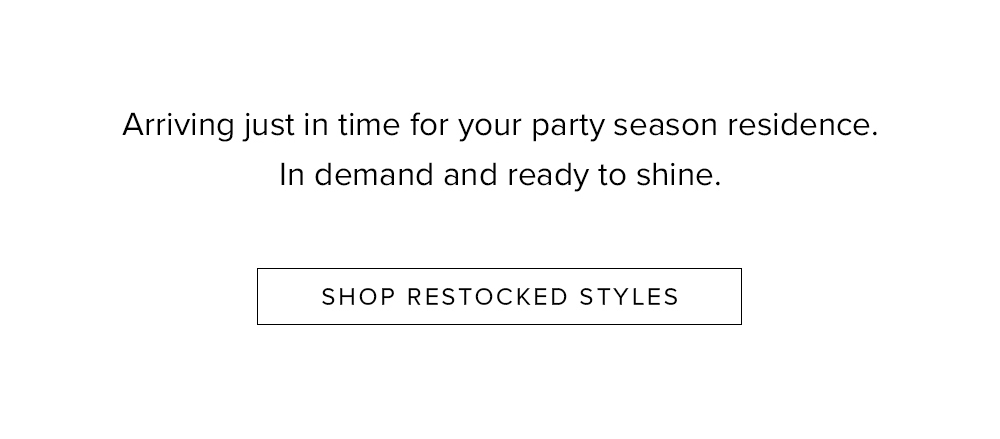
Task: Click the left border of the restocked styles button
Action: tap(258, 297)
